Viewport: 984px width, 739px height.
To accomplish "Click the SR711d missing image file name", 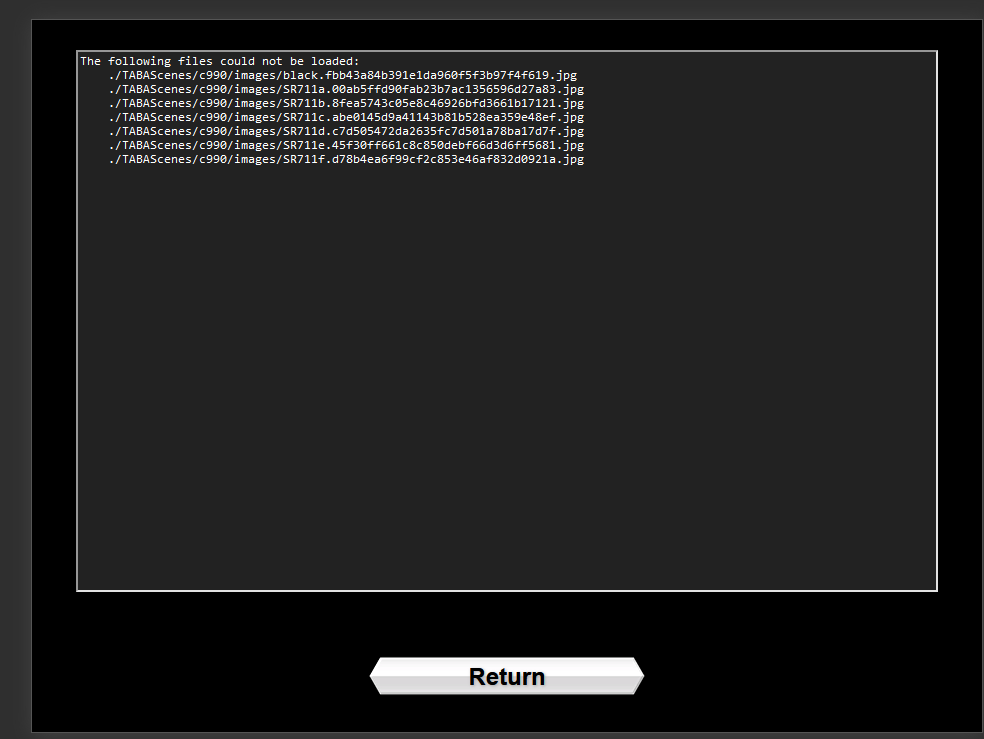I will (303, 131).
